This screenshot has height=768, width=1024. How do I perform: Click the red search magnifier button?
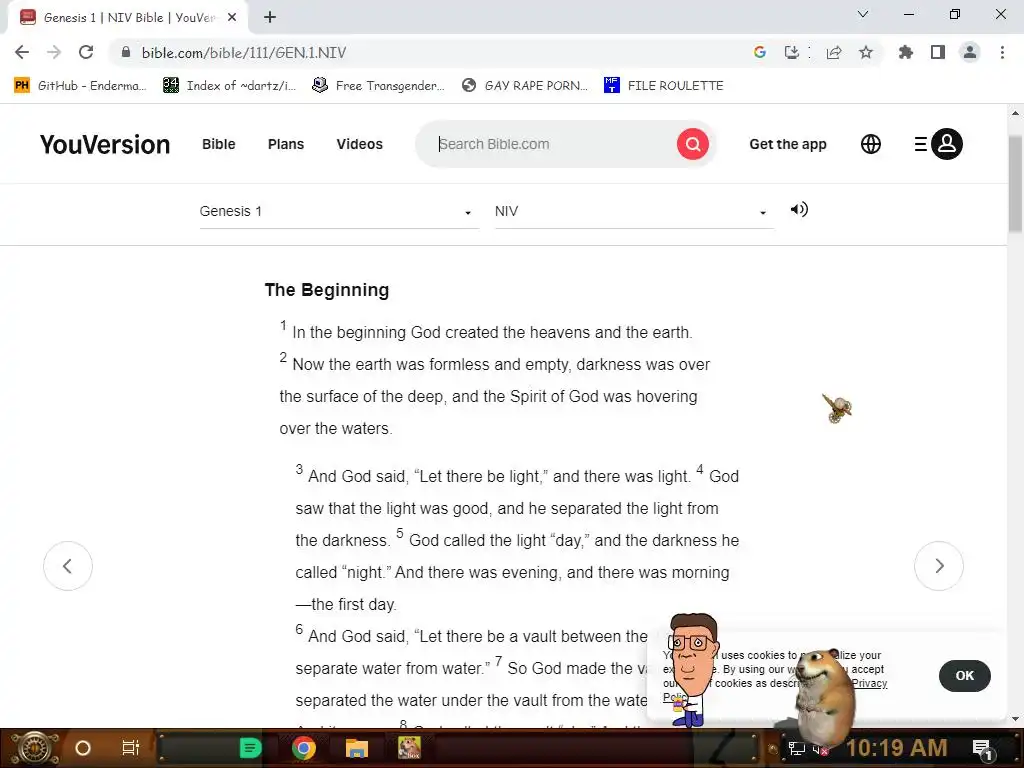pyautogui.click(x=693, y=144)
